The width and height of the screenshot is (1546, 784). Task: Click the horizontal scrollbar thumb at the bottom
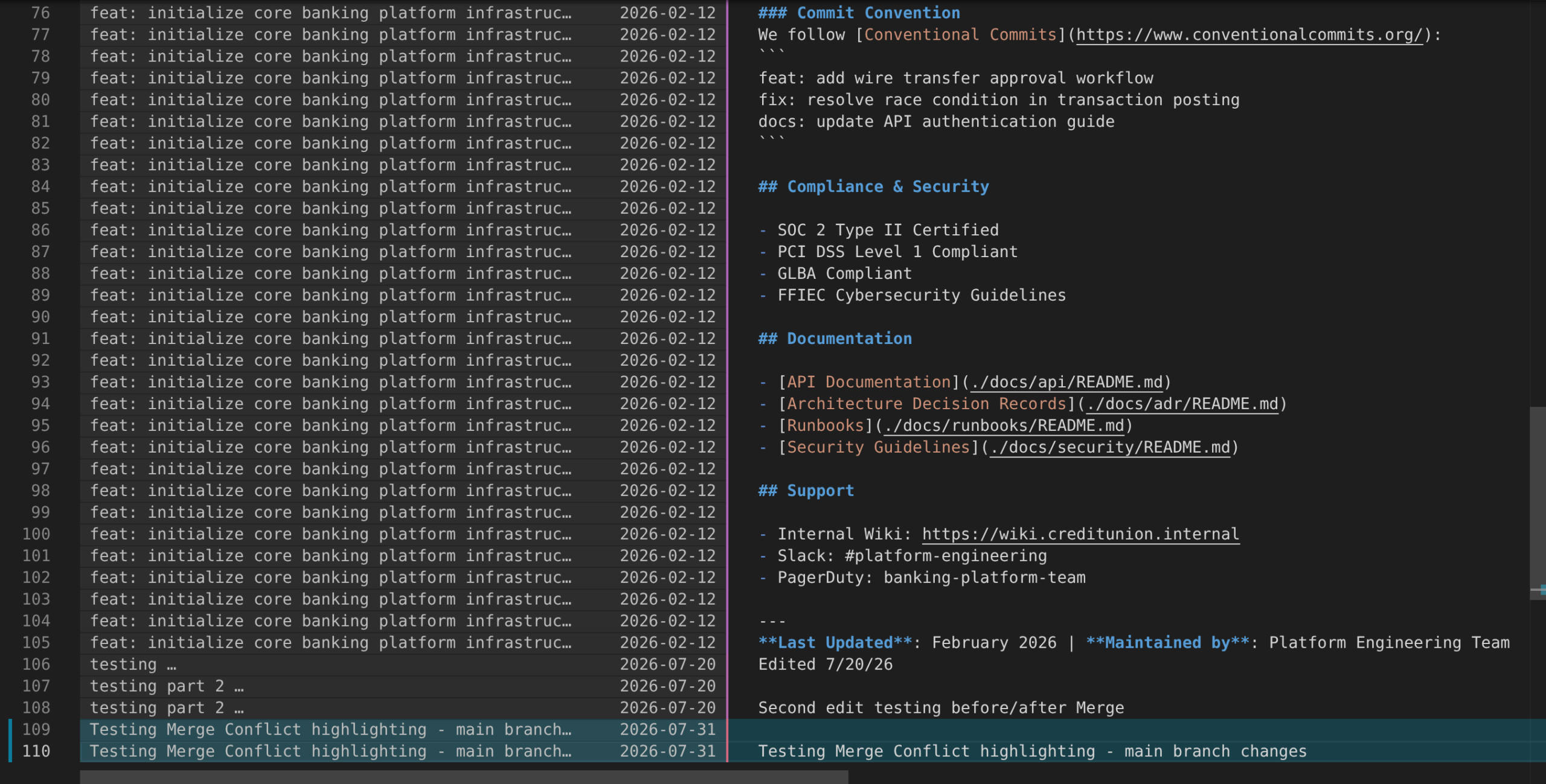click(x=464, y=777)
